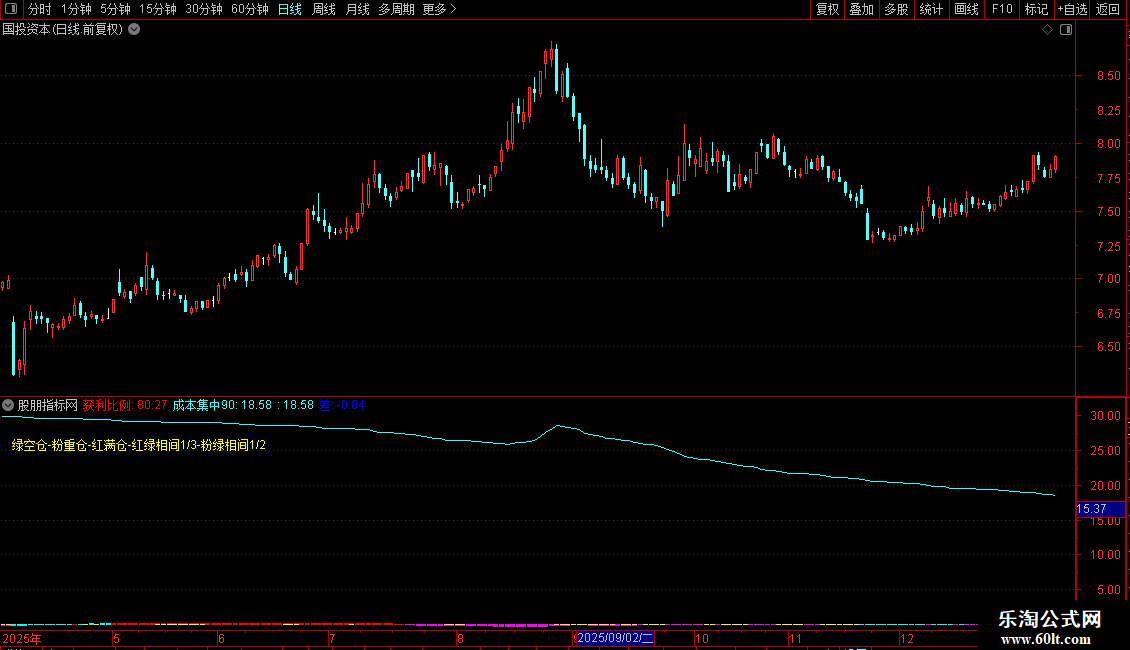Switch to 分时 intraday view

[x=40, y=9]
